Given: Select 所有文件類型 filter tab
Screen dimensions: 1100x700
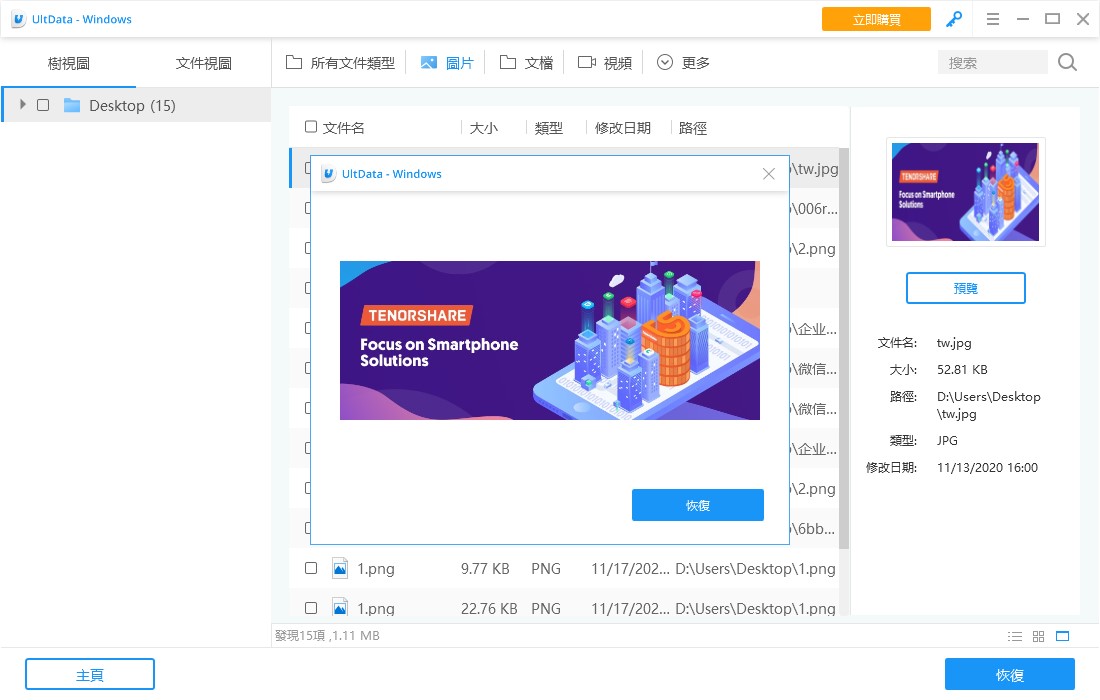Looking at the screenshot, I should pyautogui.click(x=340, y=63).
